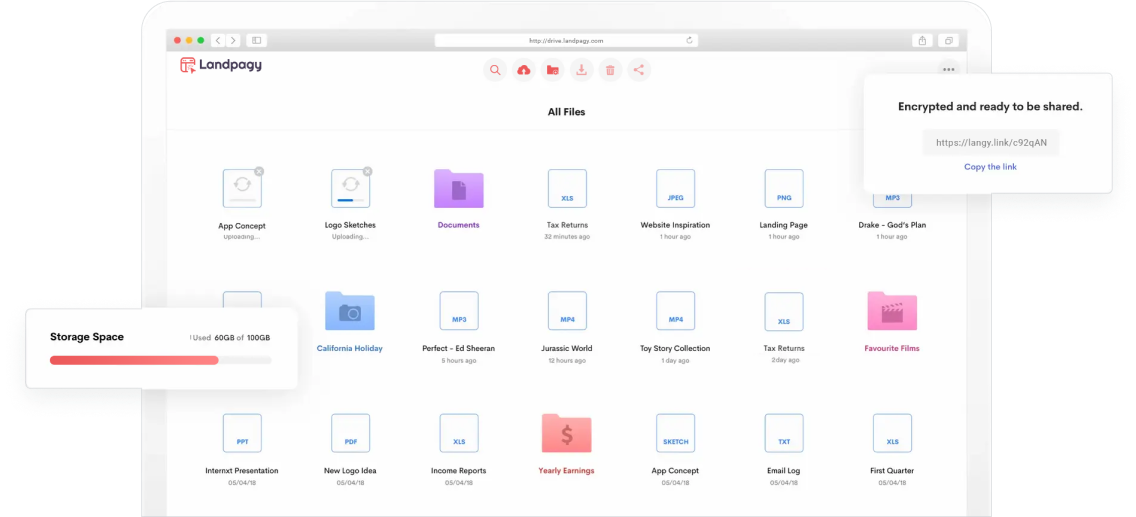Open the Documents folder
The width and height of the screenshot is (1136, 517).
coord(459,189)
